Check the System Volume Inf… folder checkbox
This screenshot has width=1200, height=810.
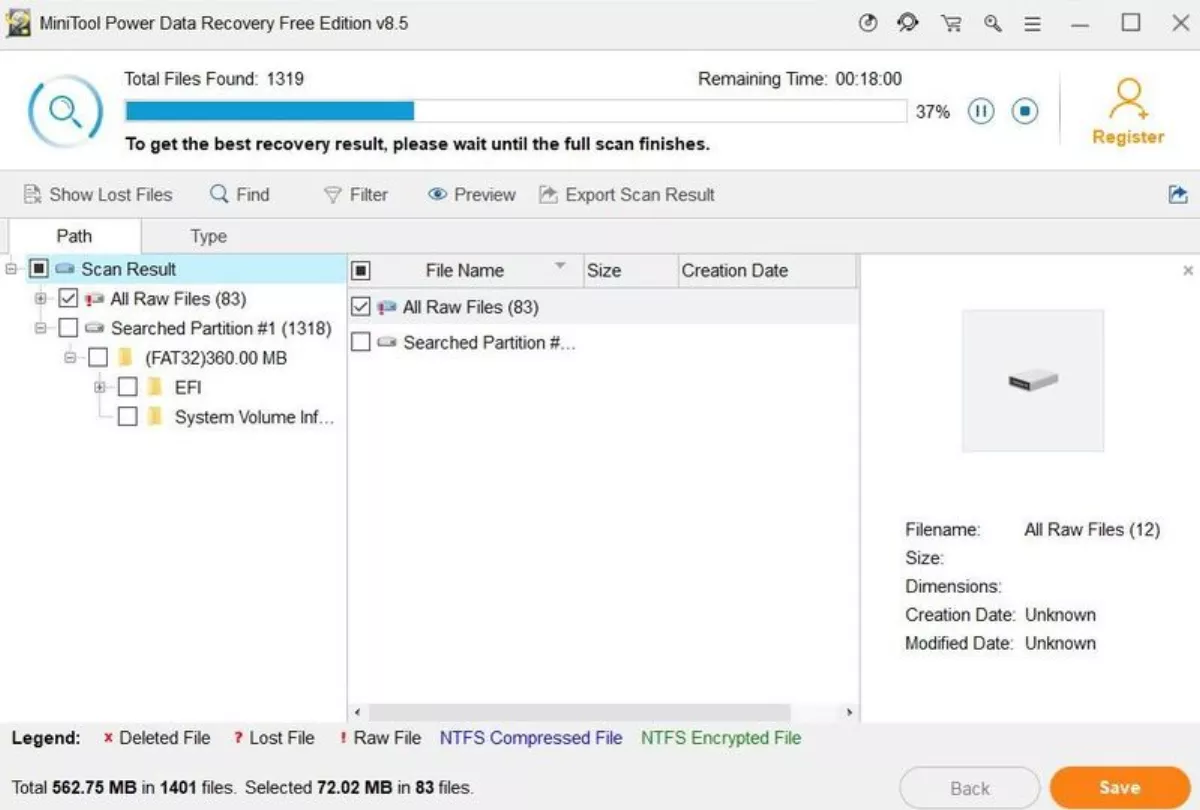click(x=128, y=417)
